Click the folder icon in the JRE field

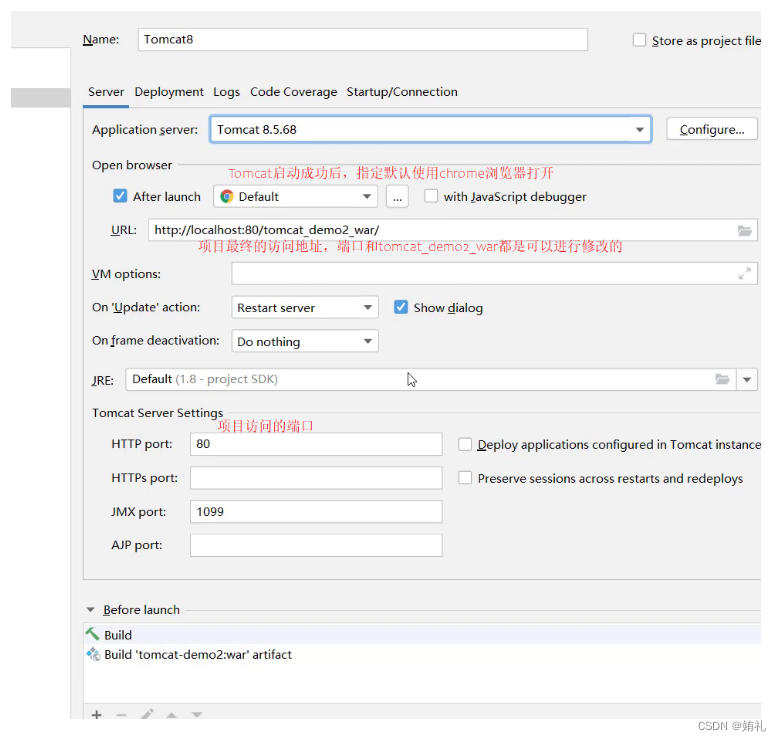coord(722,379)
